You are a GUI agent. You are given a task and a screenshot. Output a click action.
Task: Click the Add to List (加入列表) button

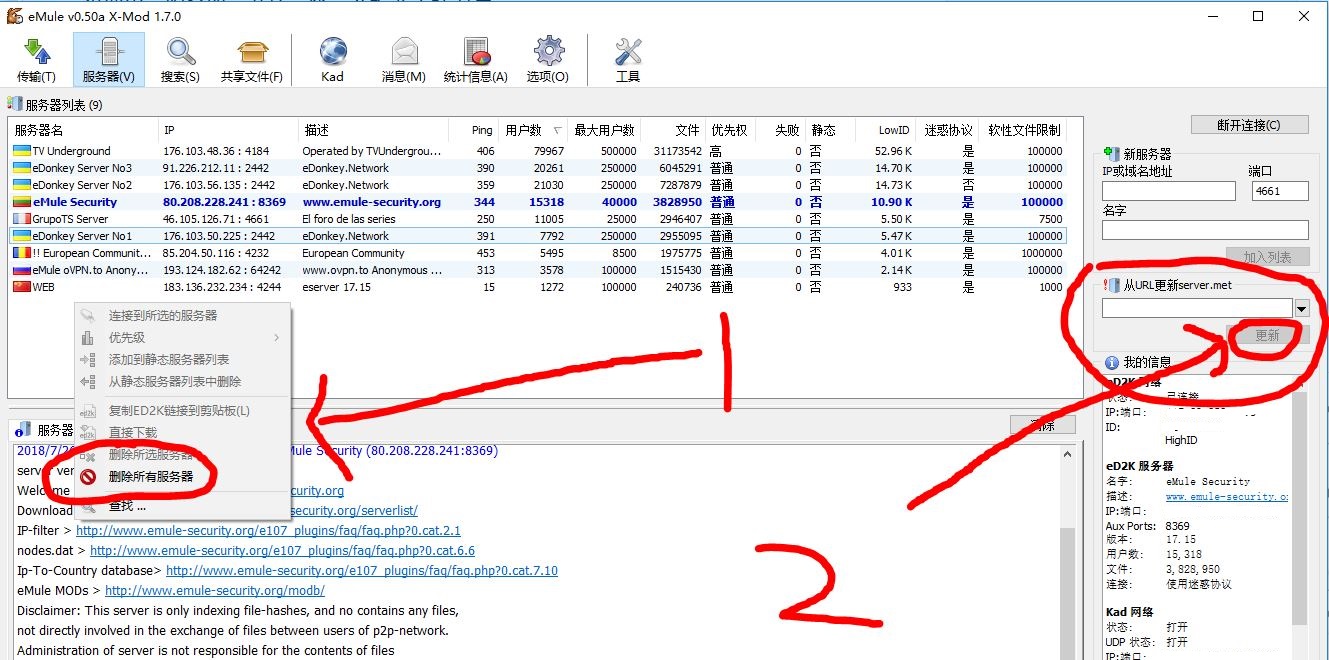pos(1267,257)
